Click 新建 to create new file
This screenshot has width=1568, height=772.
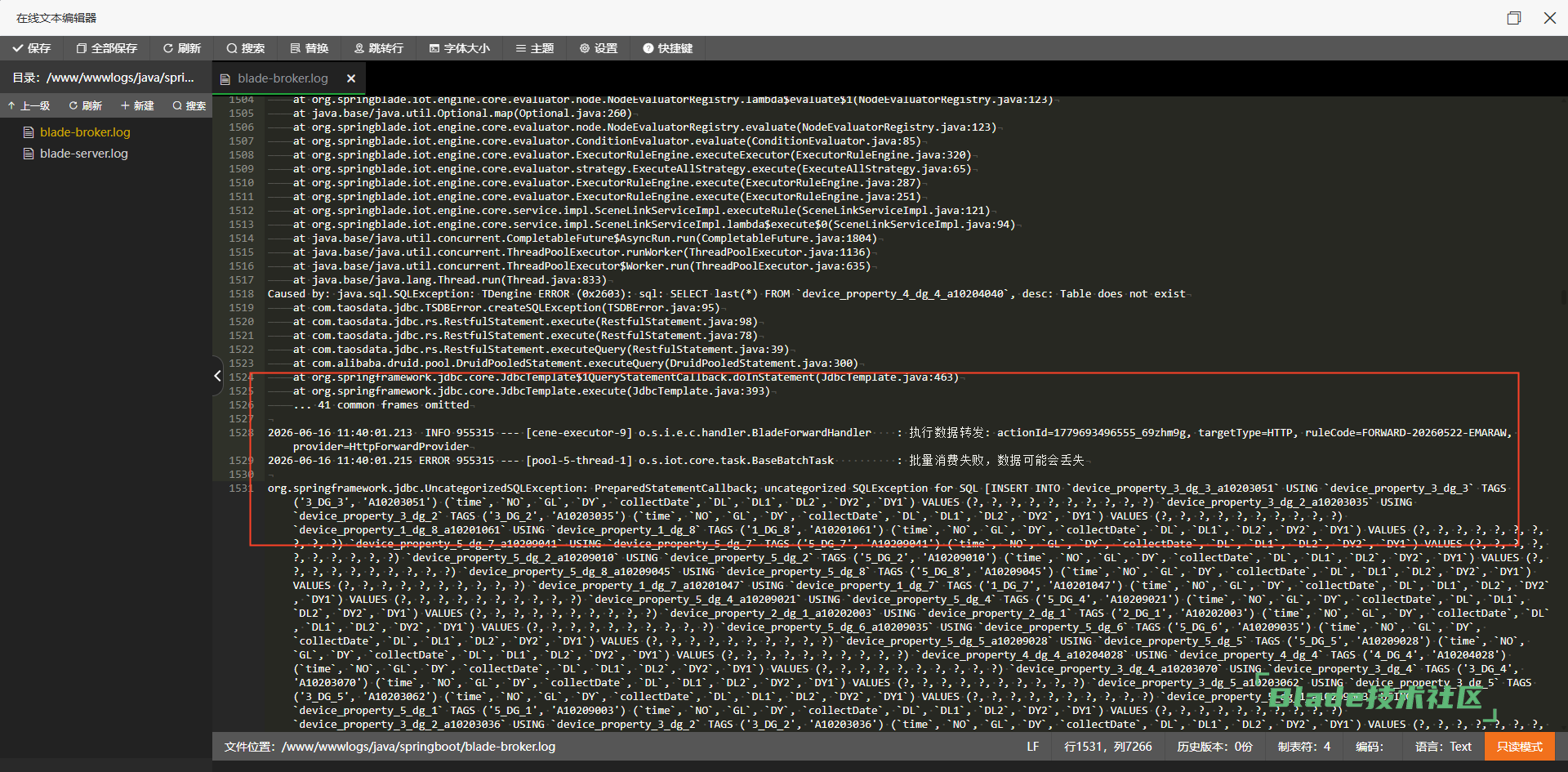point(137,105)
